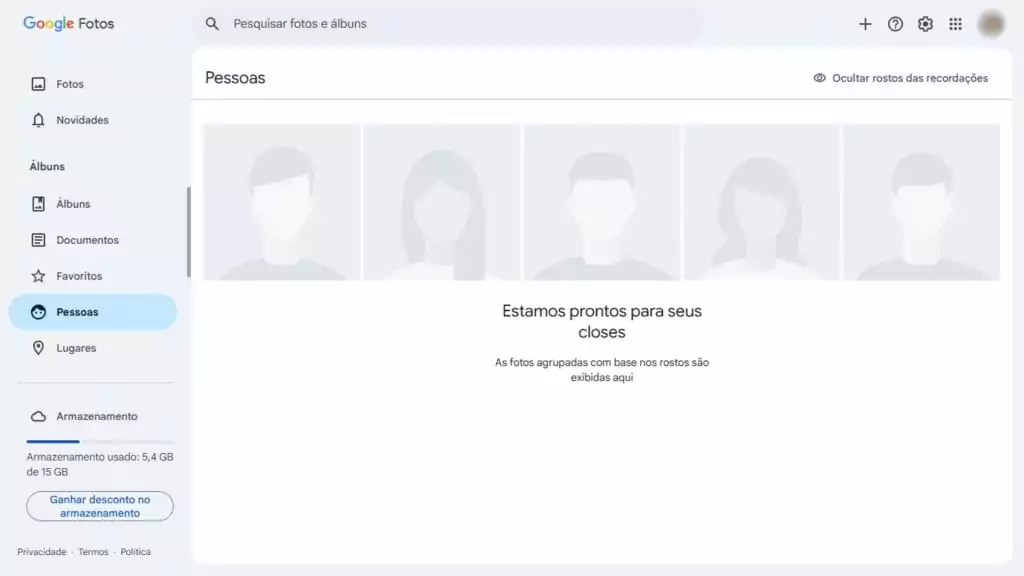Click the Pessoas face icon

[39, 312]
